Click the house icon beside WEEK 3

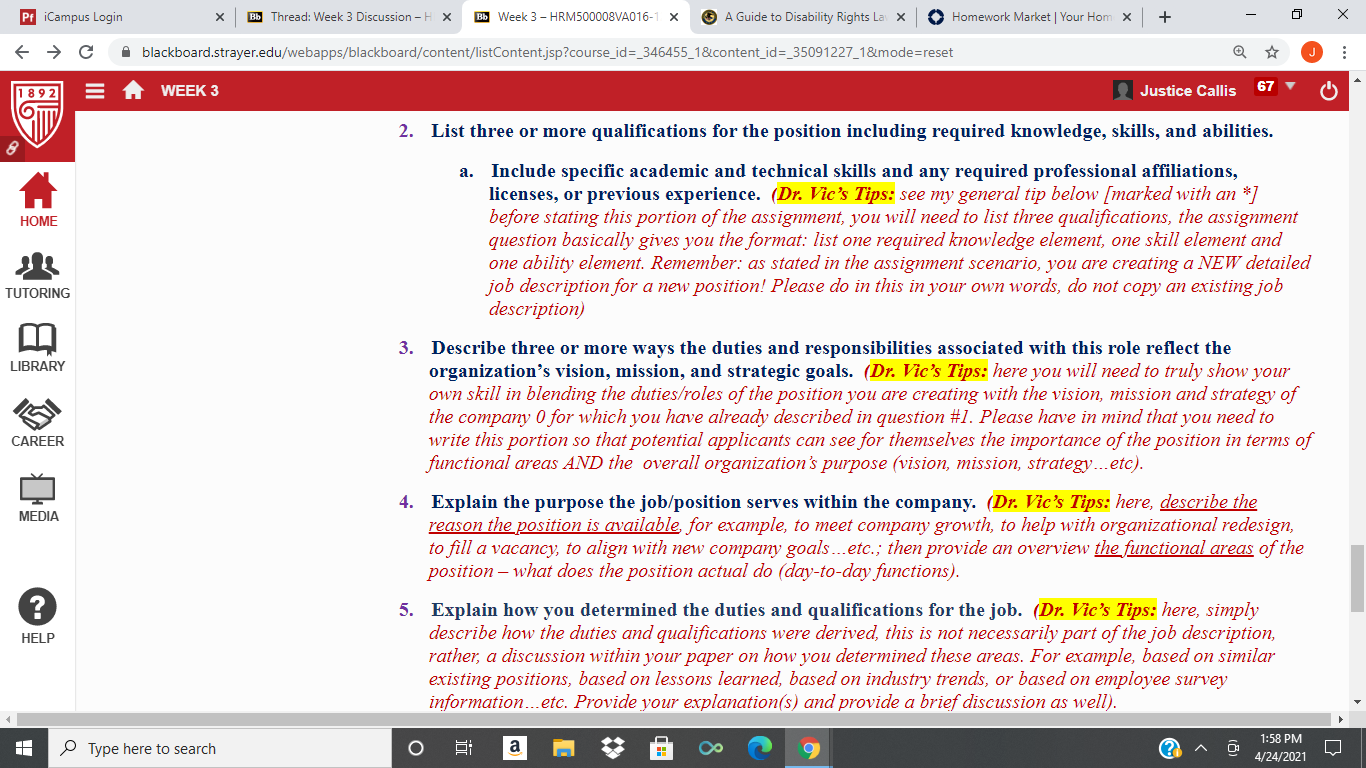point(133,90)
